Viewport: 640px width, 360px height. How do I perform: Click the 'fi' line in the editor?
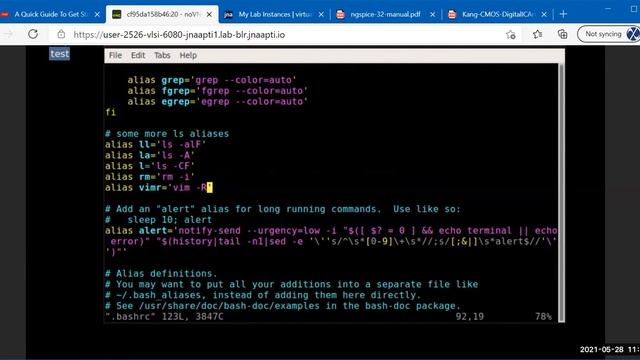pyautogui.click(x=111, y=112)
